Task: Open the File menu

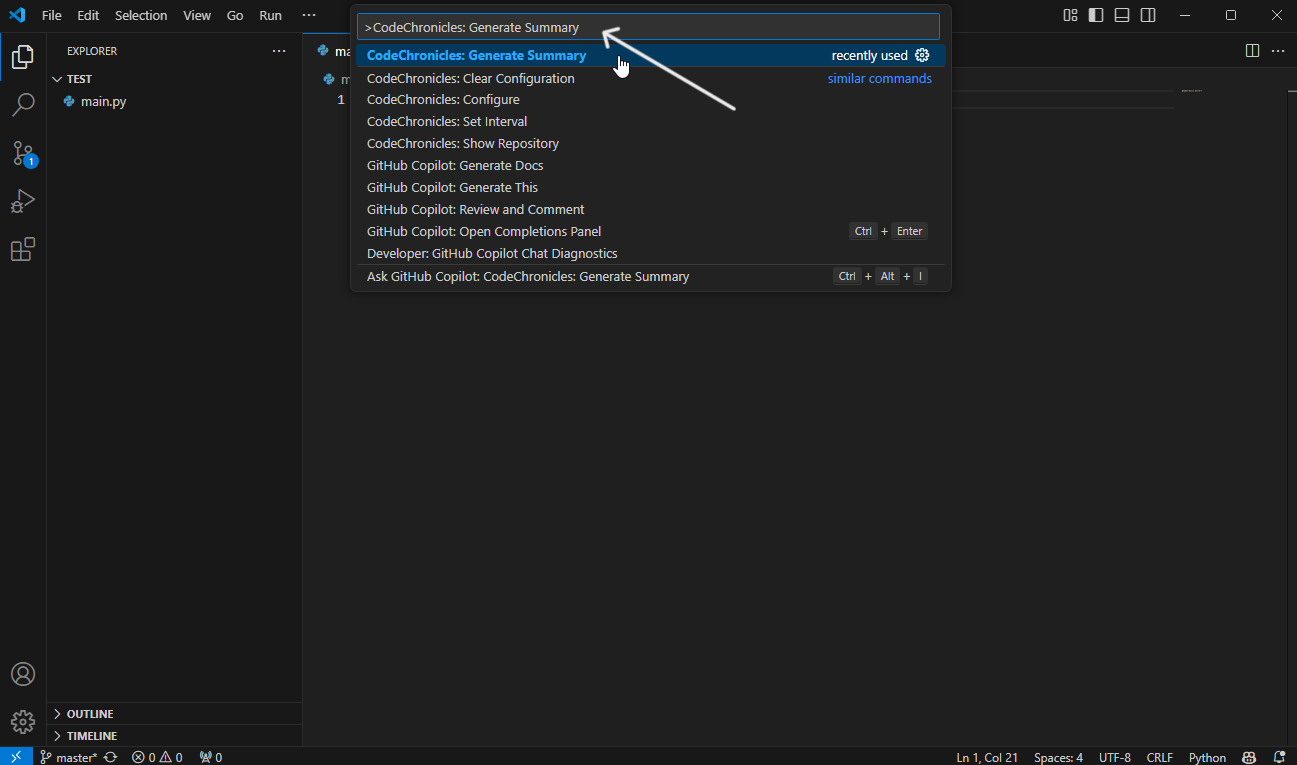Action: tap(52, 15)
